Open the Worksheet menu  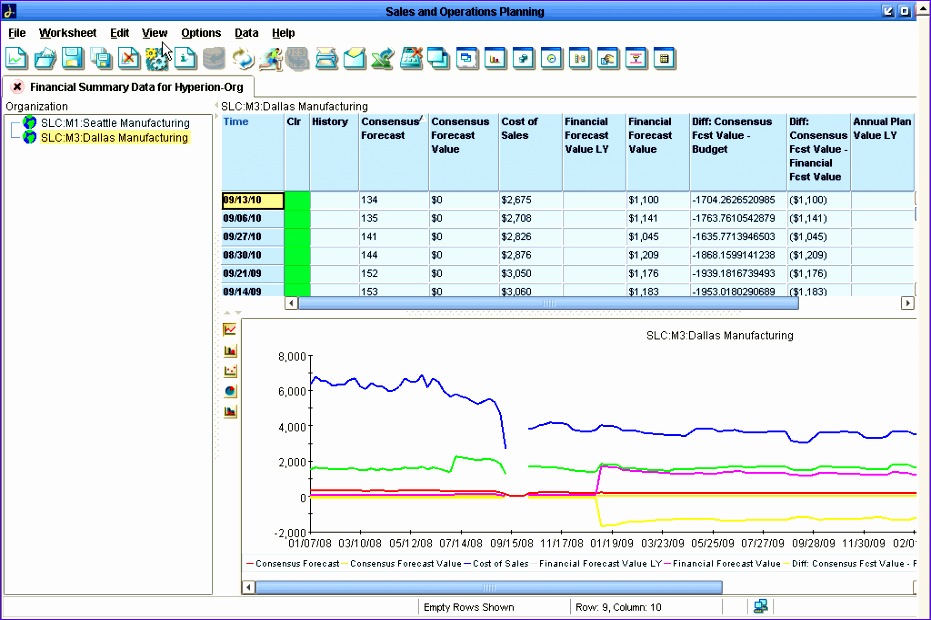click(x=68, y=33)
